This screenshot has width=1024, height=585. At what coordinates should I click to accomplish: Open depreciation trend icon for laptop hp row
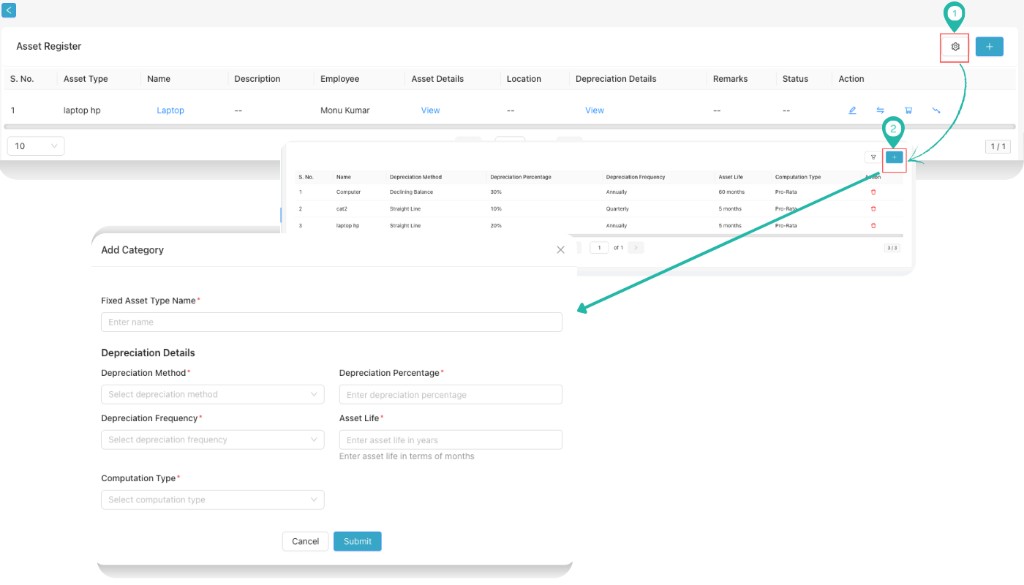point(935,110)
